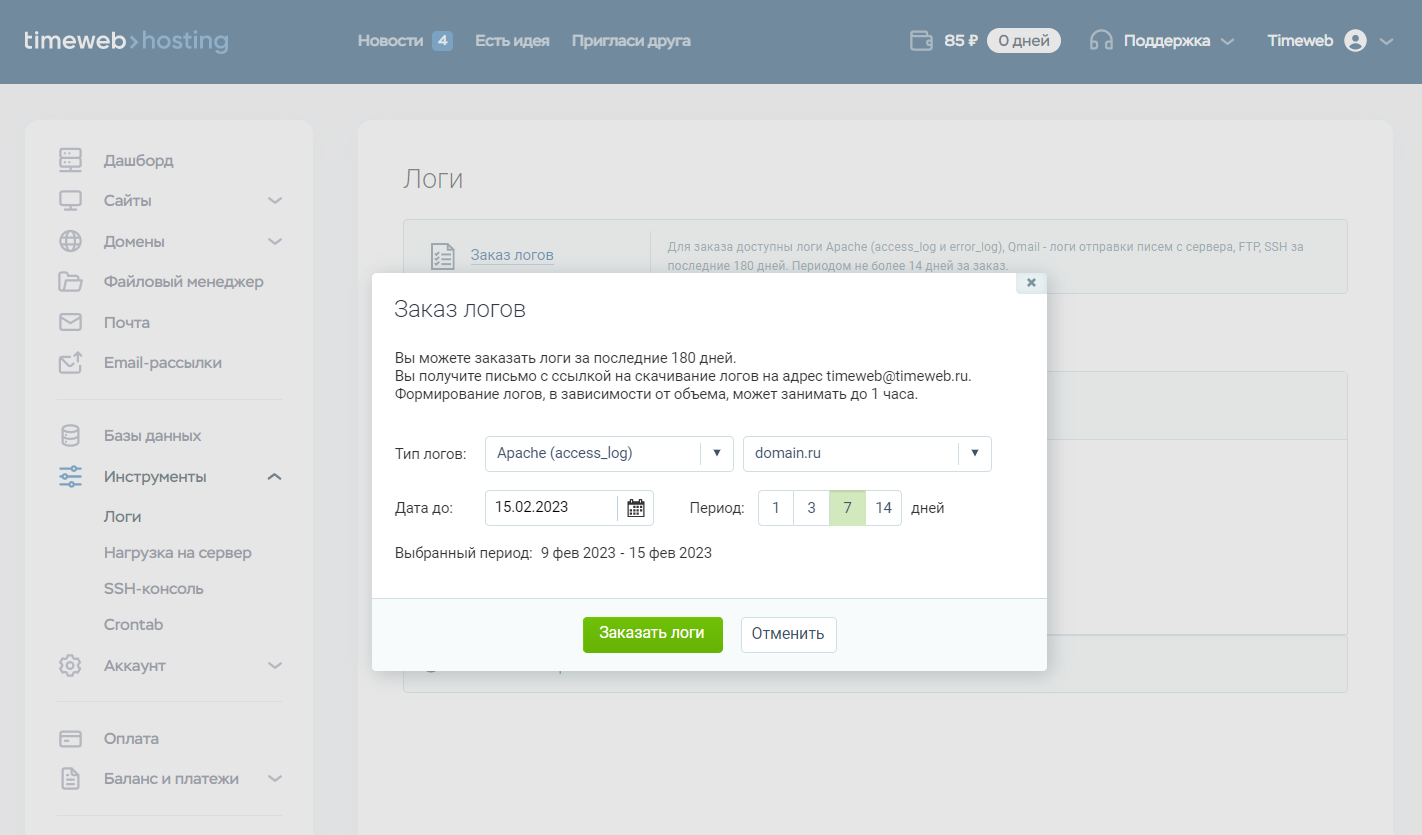Click the Отменить button
Screen dimensions: 1422x835
point(788,634)
